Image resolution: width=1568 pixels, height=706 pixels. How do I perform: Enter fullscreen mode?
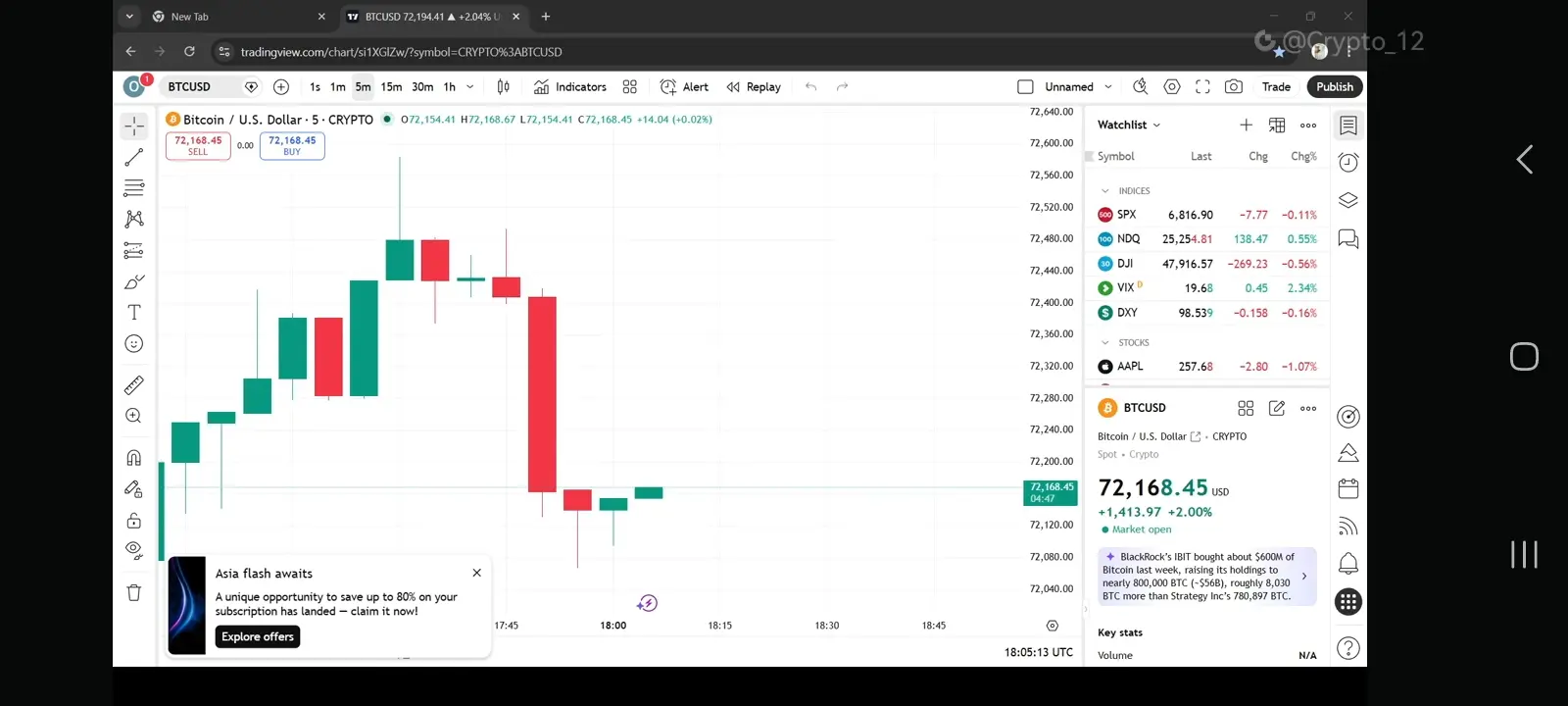click(x=1202, y=87)
